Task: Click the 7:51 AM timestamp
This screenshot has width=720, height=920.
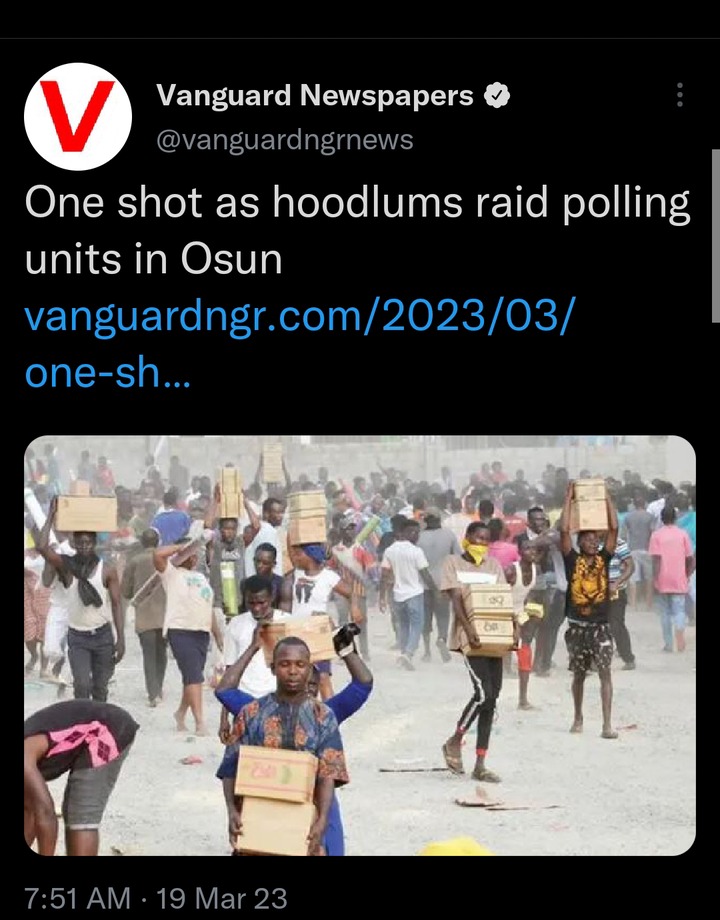Action: pyautogui.click(x=77, y=898)
